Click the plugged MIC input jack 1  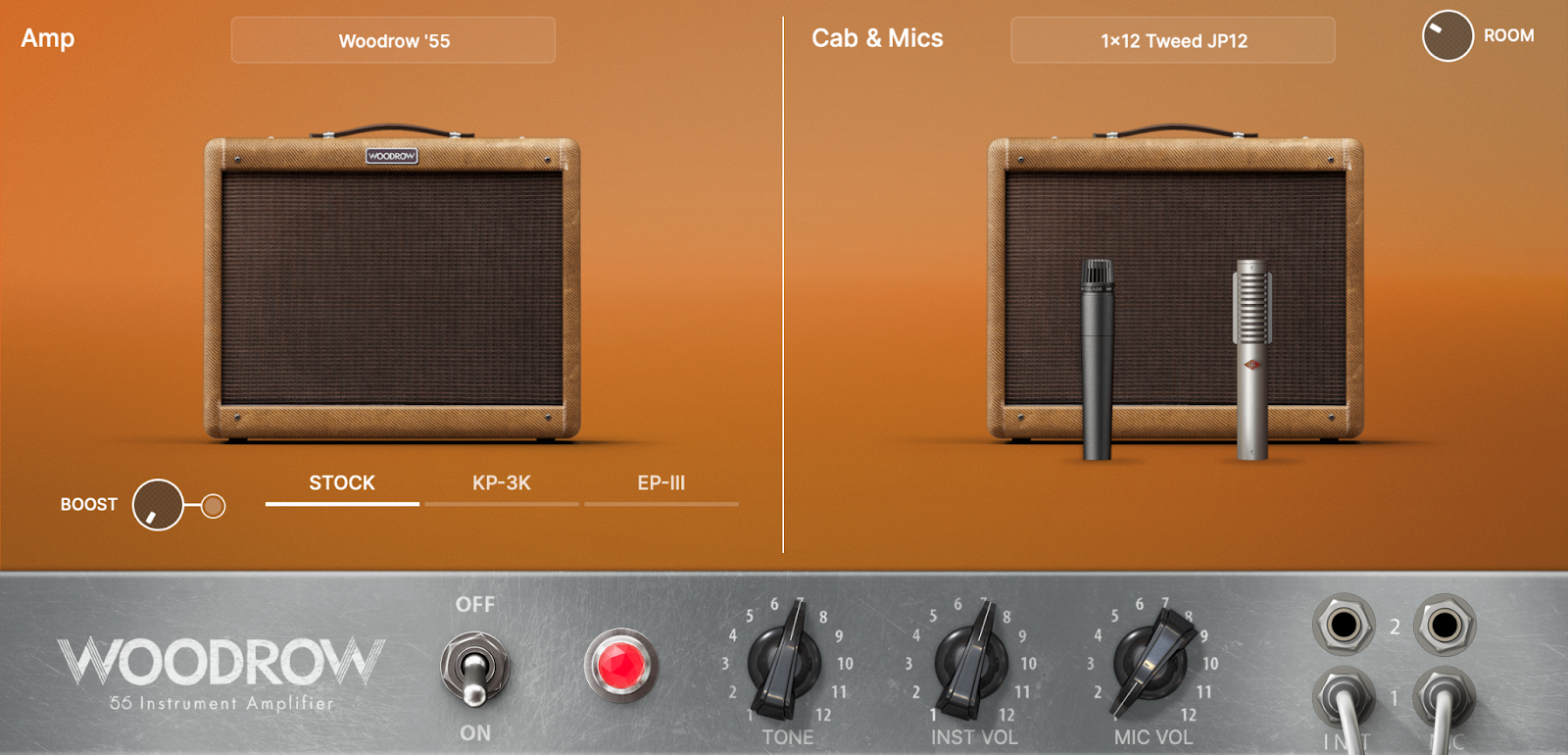(1444, 699)
